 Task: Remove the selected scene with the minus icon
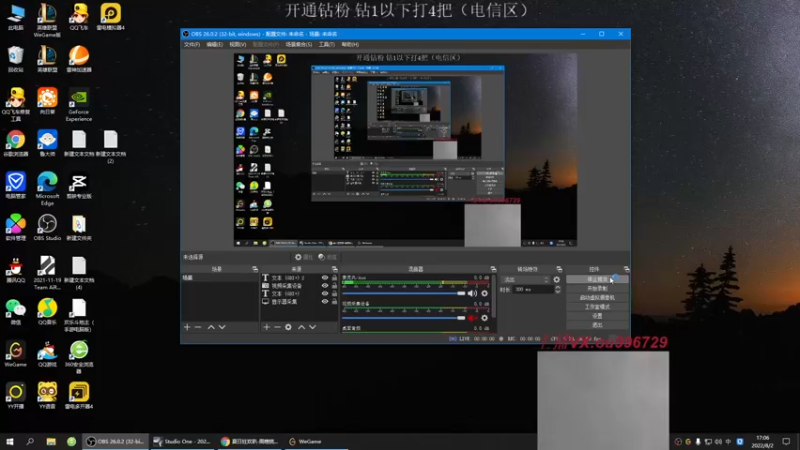[198, 327]
